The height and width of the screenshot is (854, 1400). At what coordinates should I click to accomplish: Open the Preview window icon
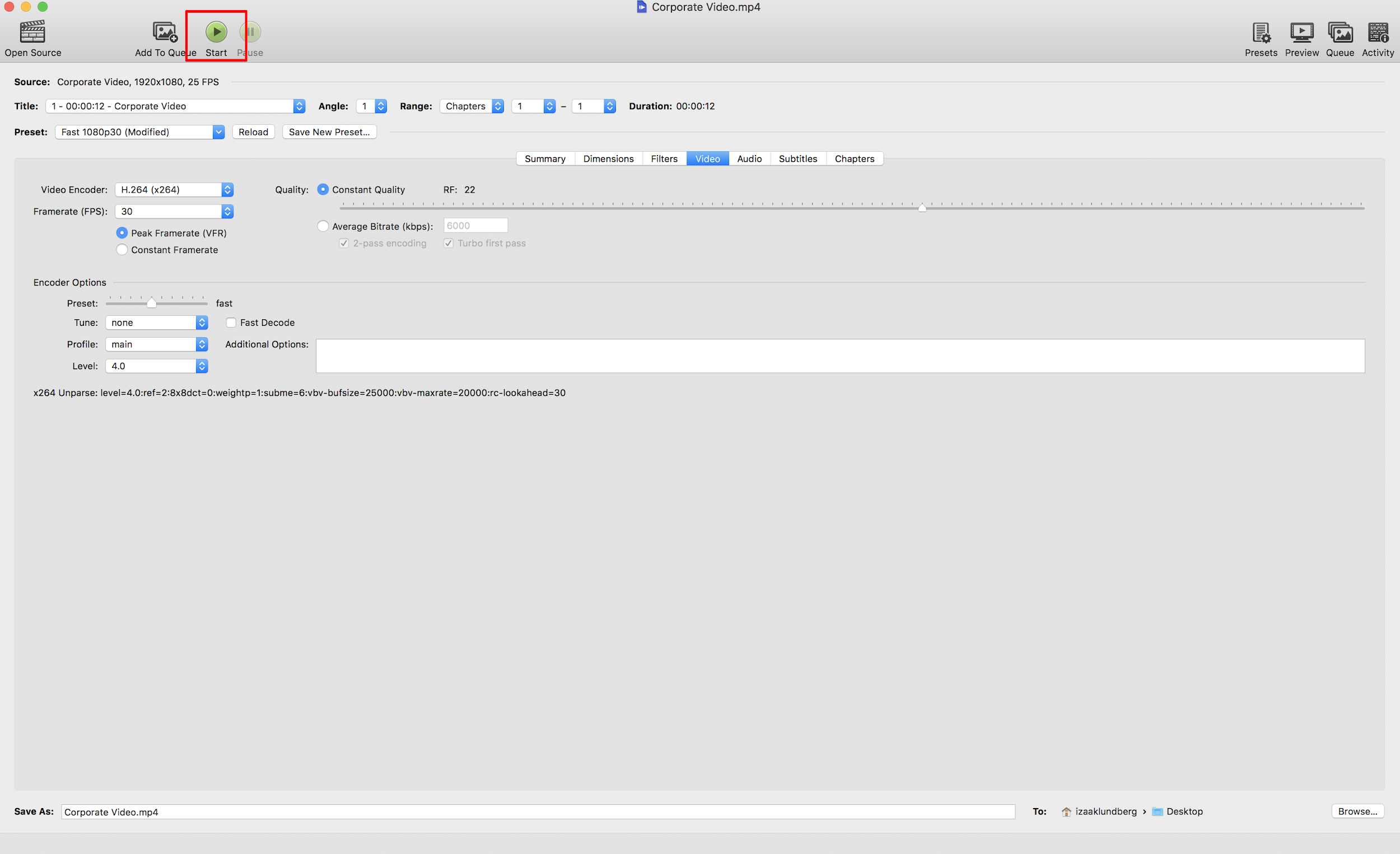1301,32
